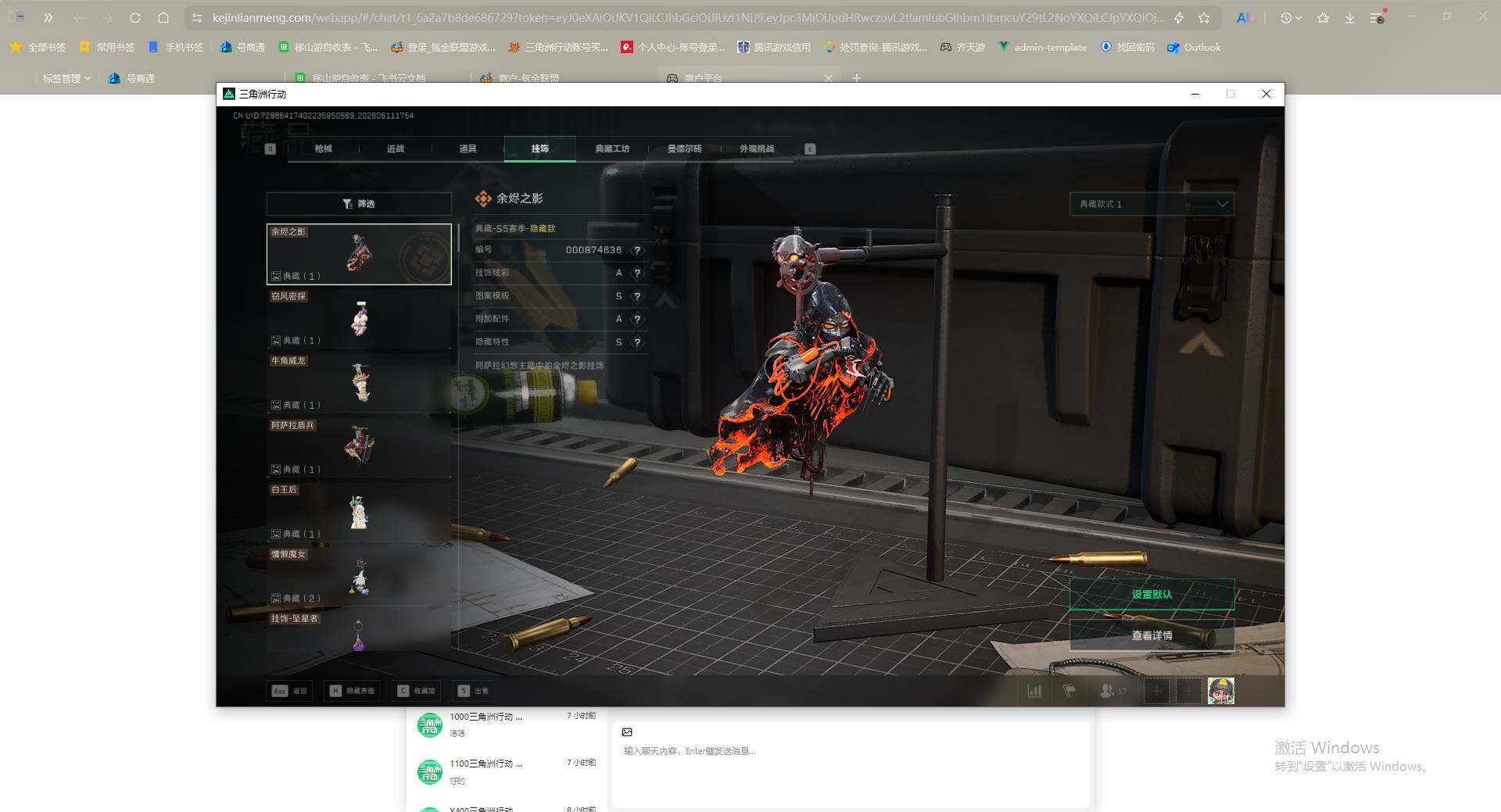The height and width of the screenshot is (812, 1501).
Task: Open the 常用书签 bookmarks folder
Action: coord(106,48)
